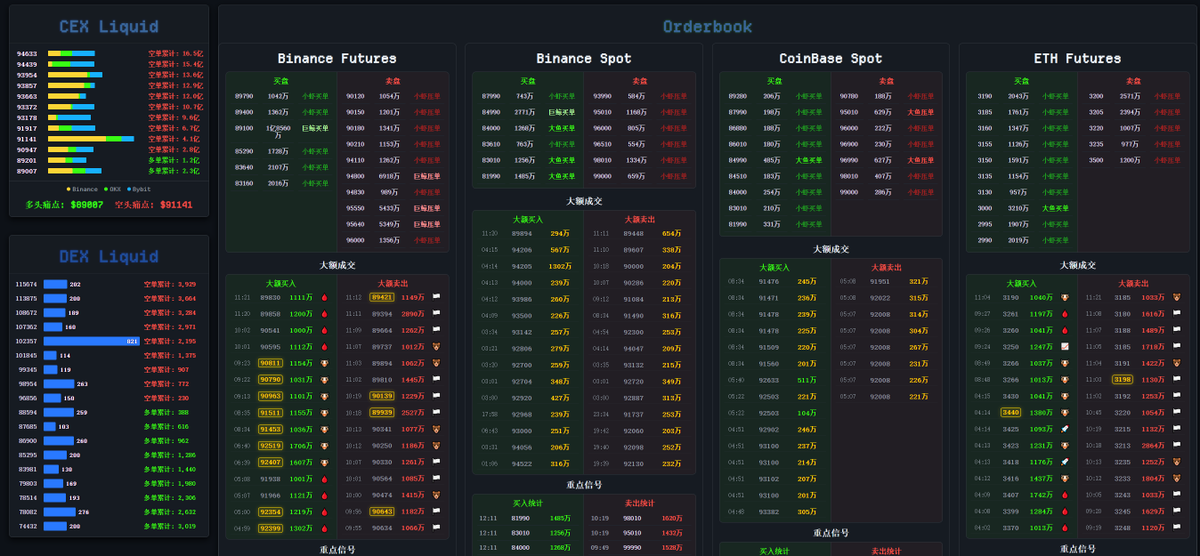Click the 654万 trade in Binance Spot large sells
Image resolution: width=1200 pixels, height=556 pixels.
(670, 233)
